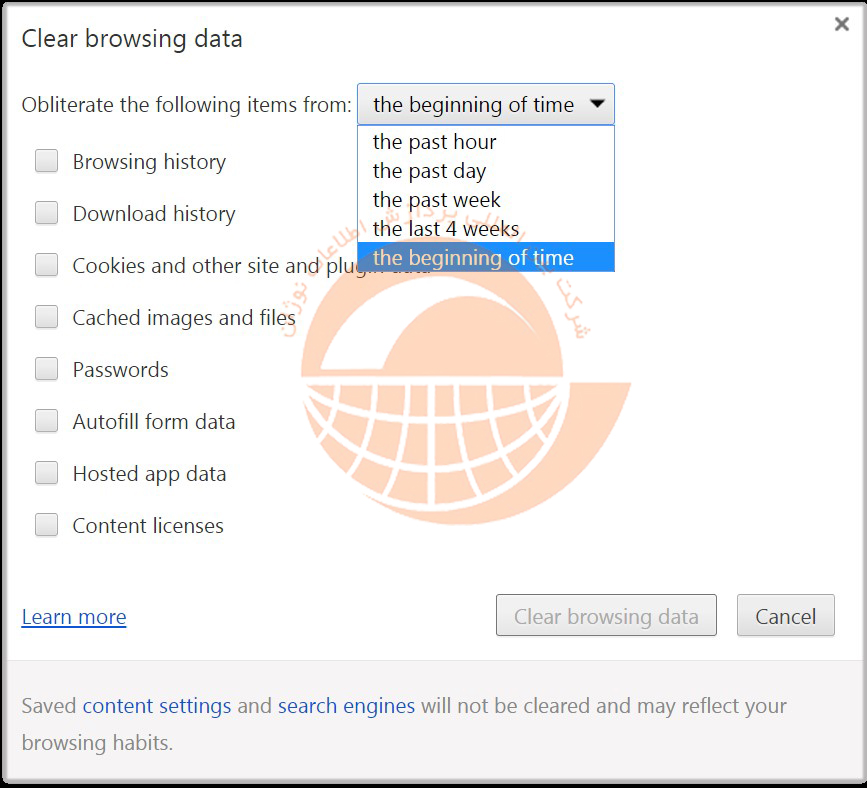The image size is (867, 788).
Task: Toggle the Passwords checkbox
Action: tap(47, 369)
